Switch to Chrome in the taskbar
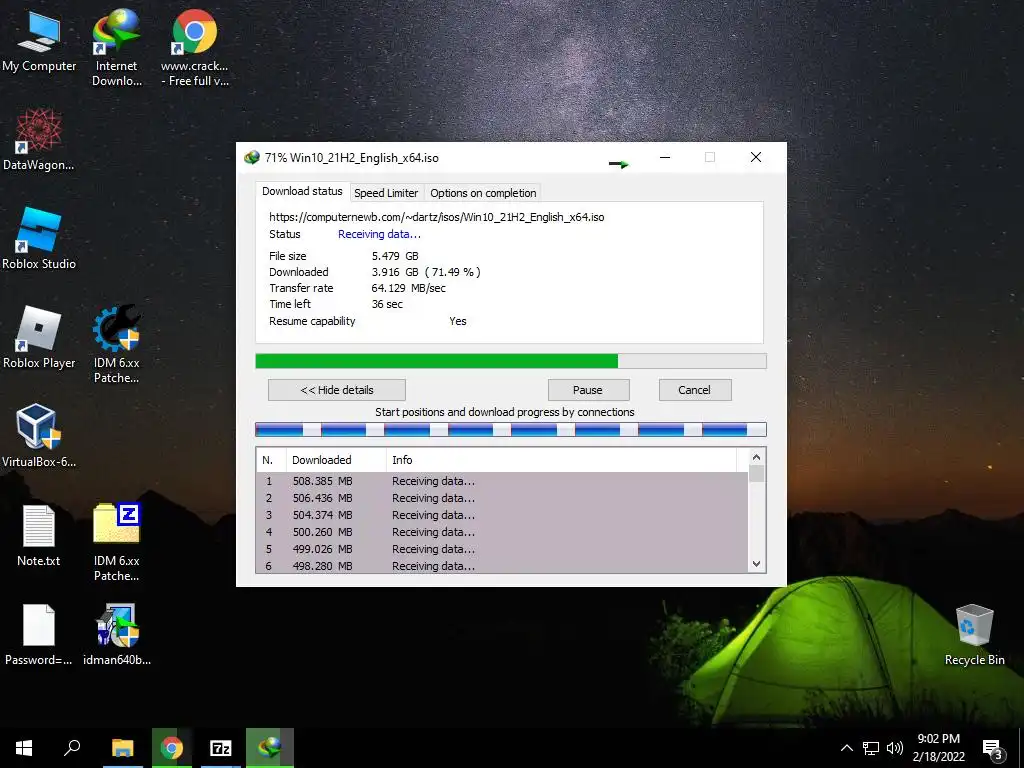1024x768 pixels. point(172,748)
